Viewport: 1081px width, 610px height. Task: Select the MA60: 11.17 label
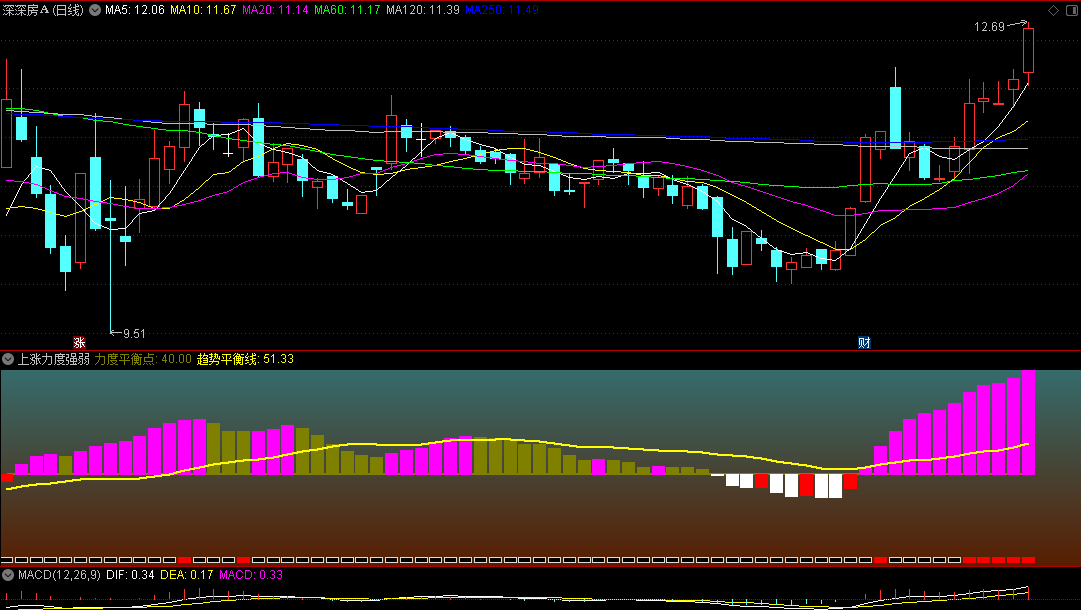[347, 10]
